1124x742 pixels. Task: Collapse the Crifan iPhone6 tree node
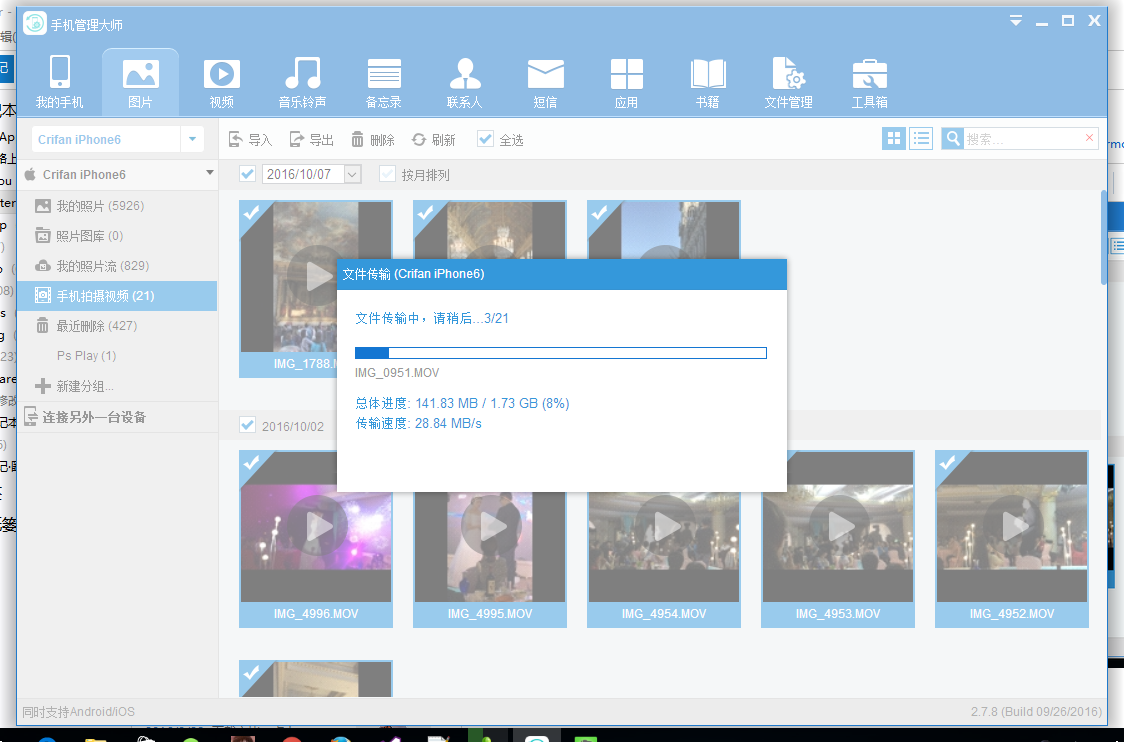(x=209, y=173)
